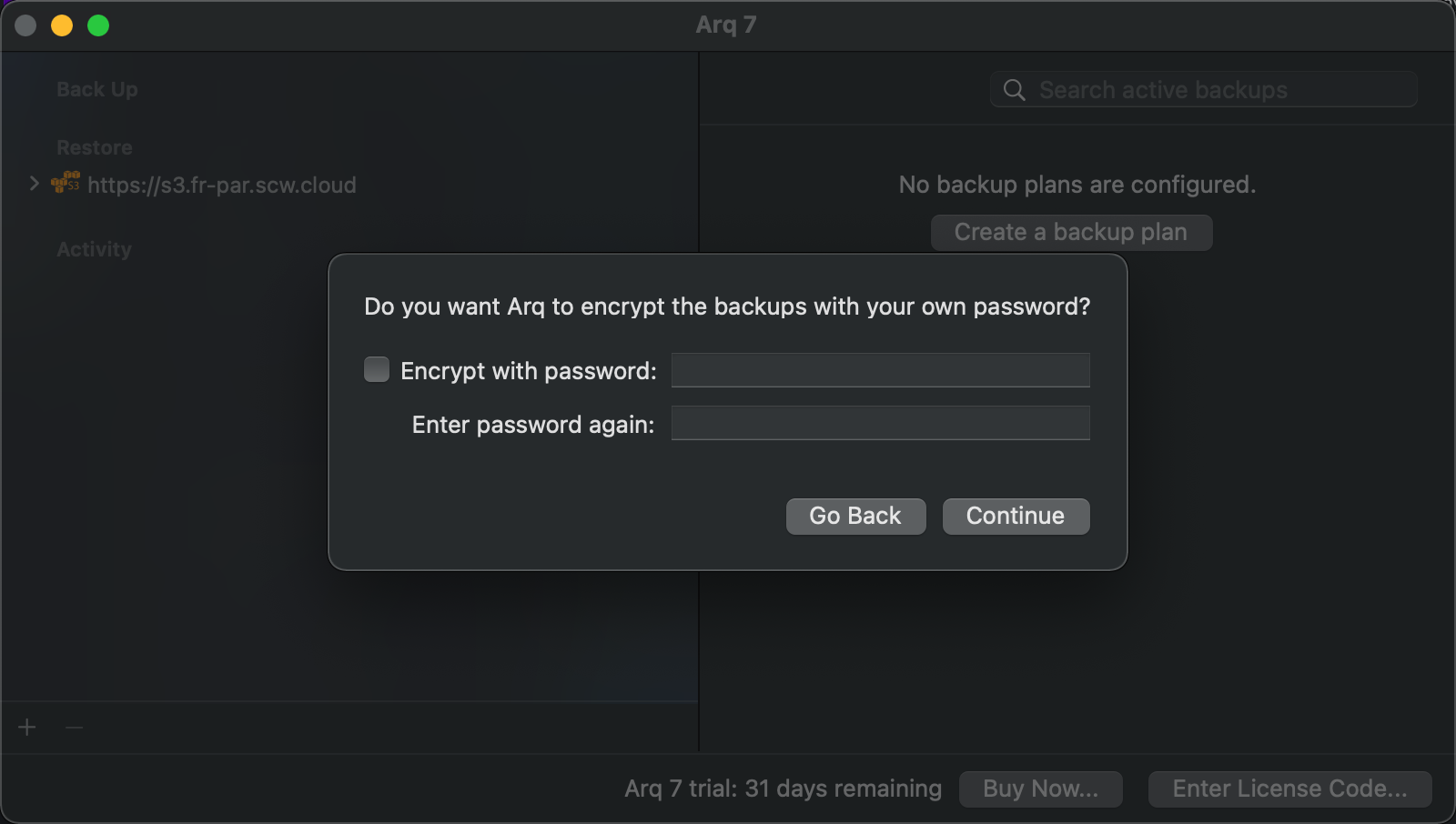The height and width of the screenshot is (824, 1456).
Task: Click the gray close window button
Action: [25, 25]
